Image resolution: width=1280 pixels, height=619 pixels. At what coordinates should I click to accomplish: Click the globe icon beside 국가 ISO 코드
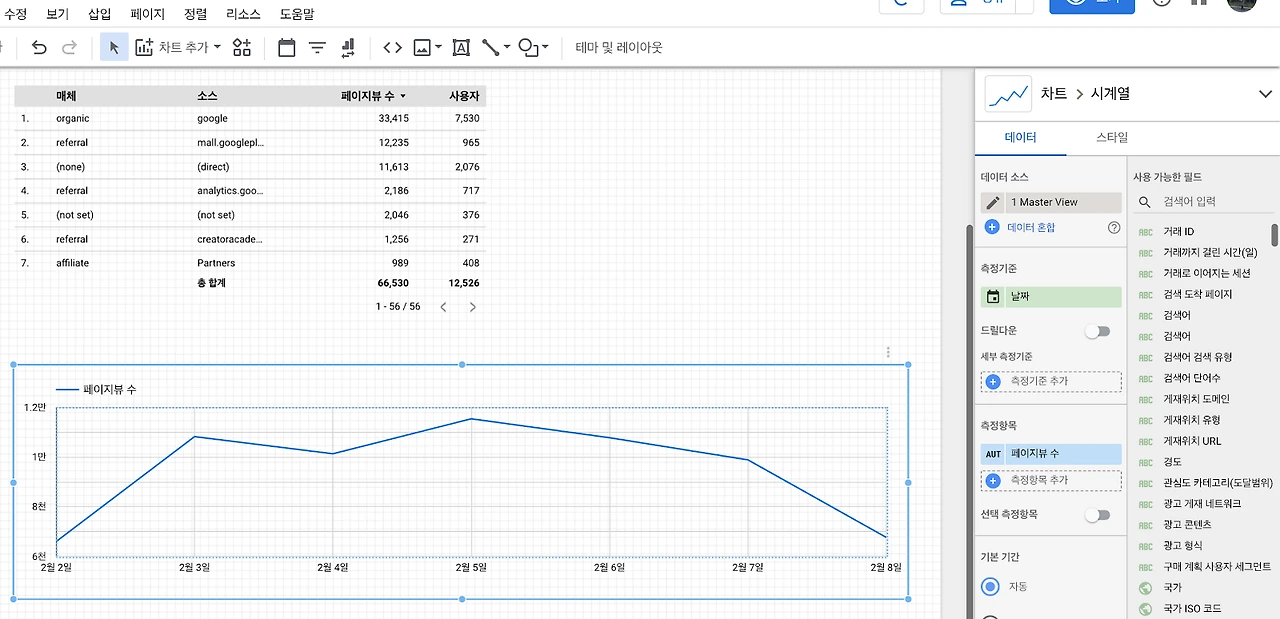point(1146,608)
